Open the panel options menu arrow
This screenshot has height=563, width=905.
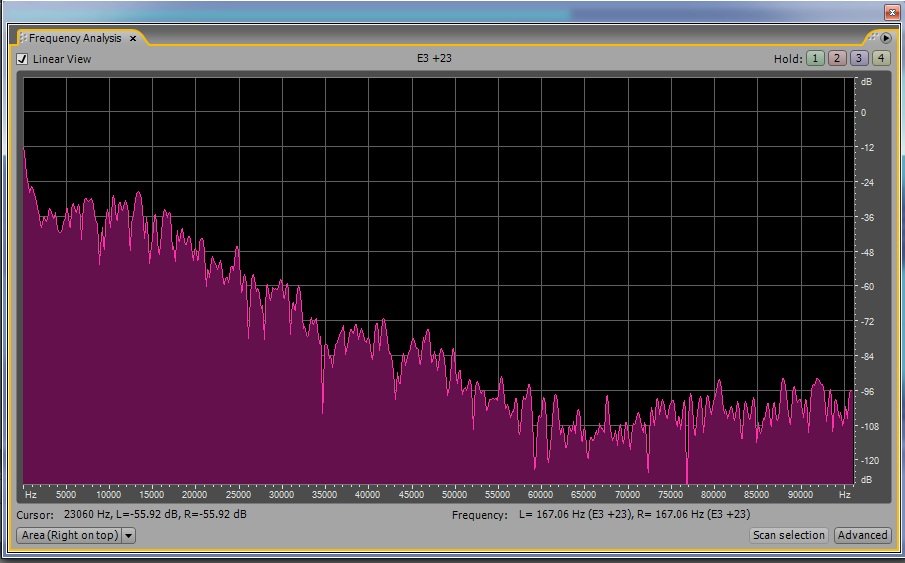pos(886,38)
